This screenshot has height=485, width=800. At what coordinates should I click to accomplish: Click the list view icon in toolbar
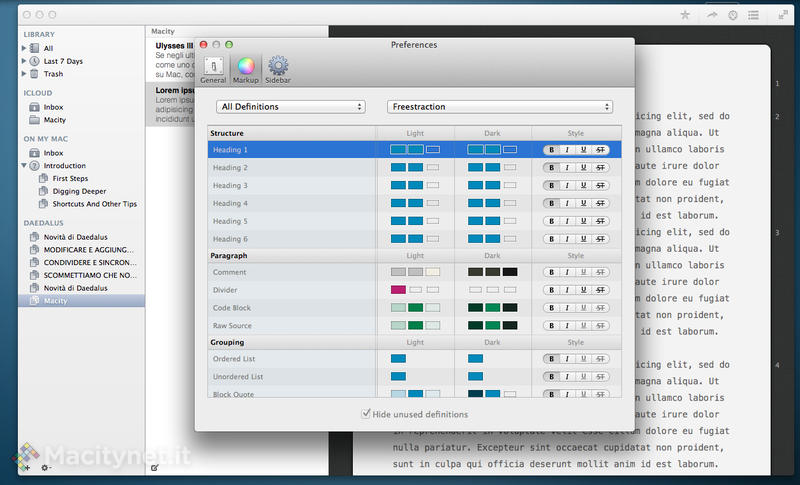(x=754, y=15)
